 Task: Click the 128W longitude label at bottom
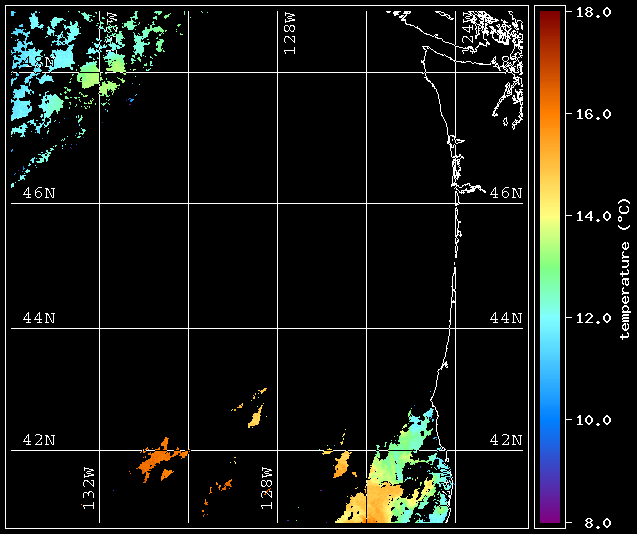266,488
